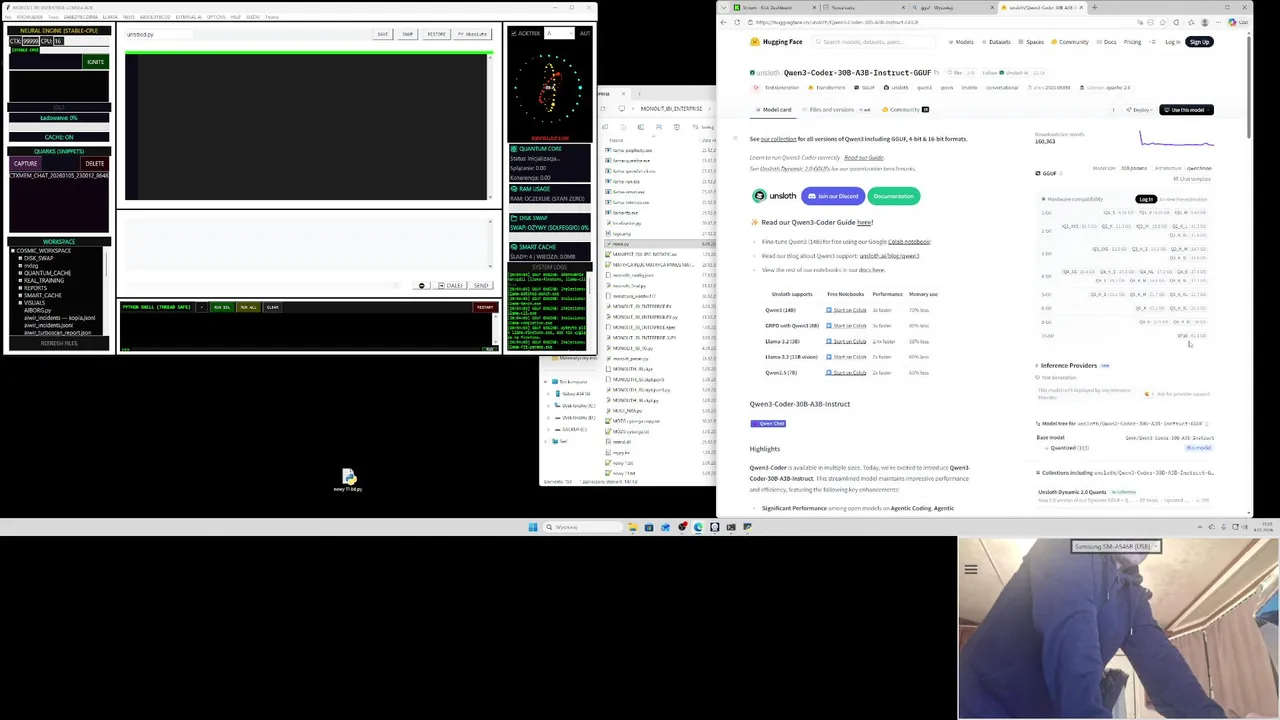Click the SMART CACHE panel icon
Image resolution: width=1280 pixels, height=720 pixels.
click(514, 247)
